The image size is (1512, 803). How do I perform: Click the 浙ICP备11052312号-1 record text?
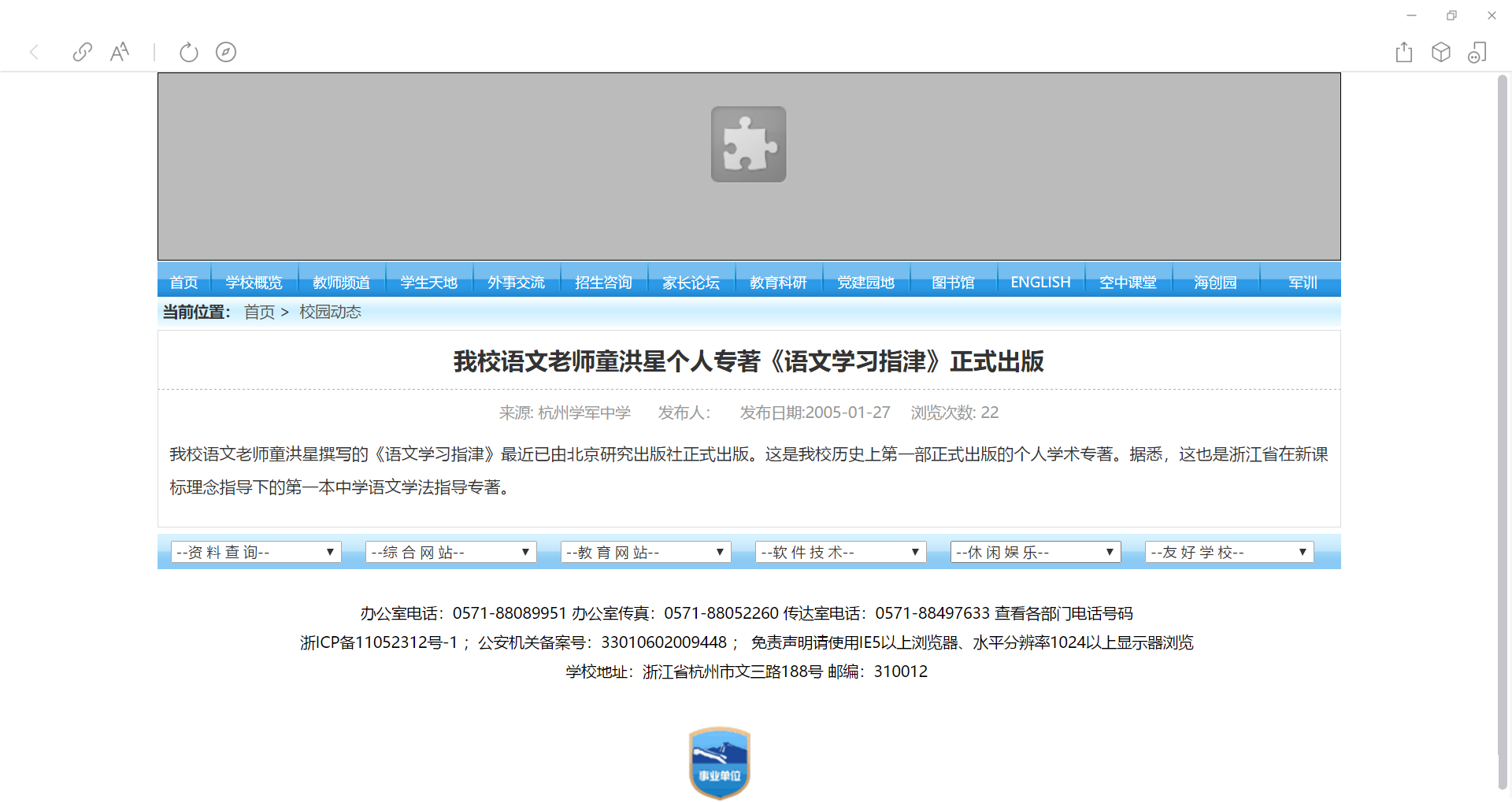pos(379,642)
